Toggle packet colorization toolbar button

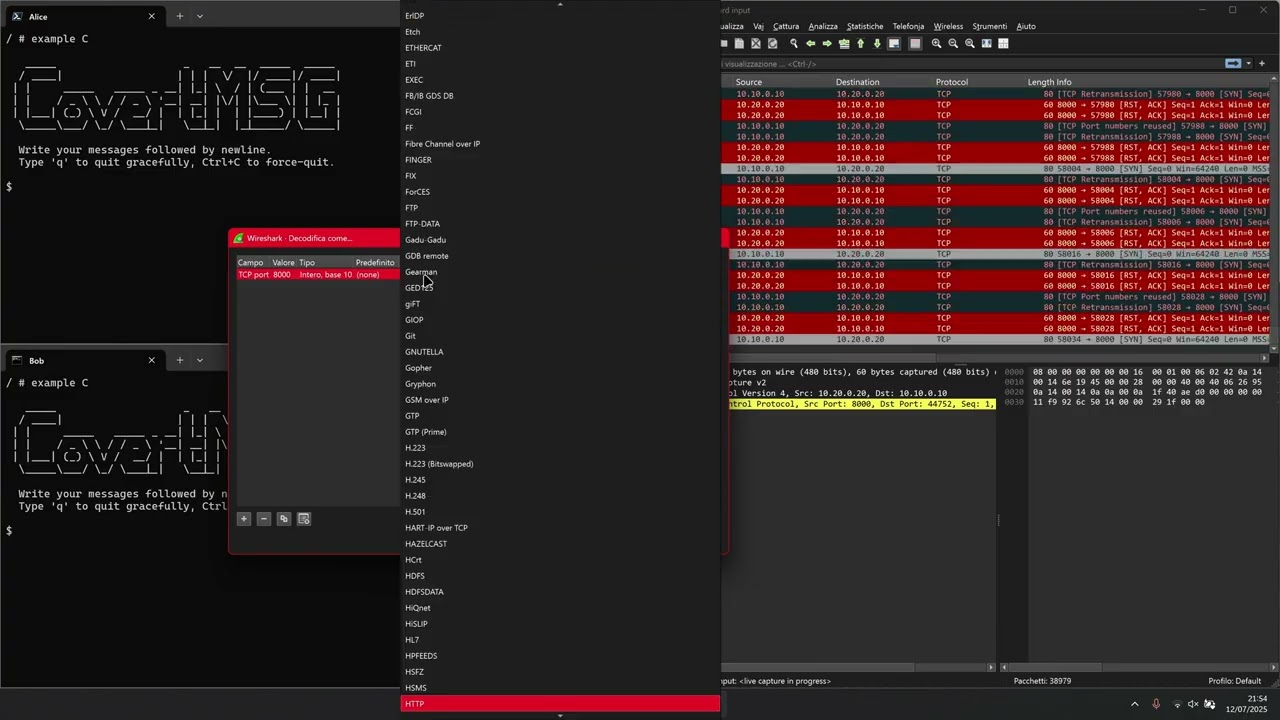[x=915, y=44]
